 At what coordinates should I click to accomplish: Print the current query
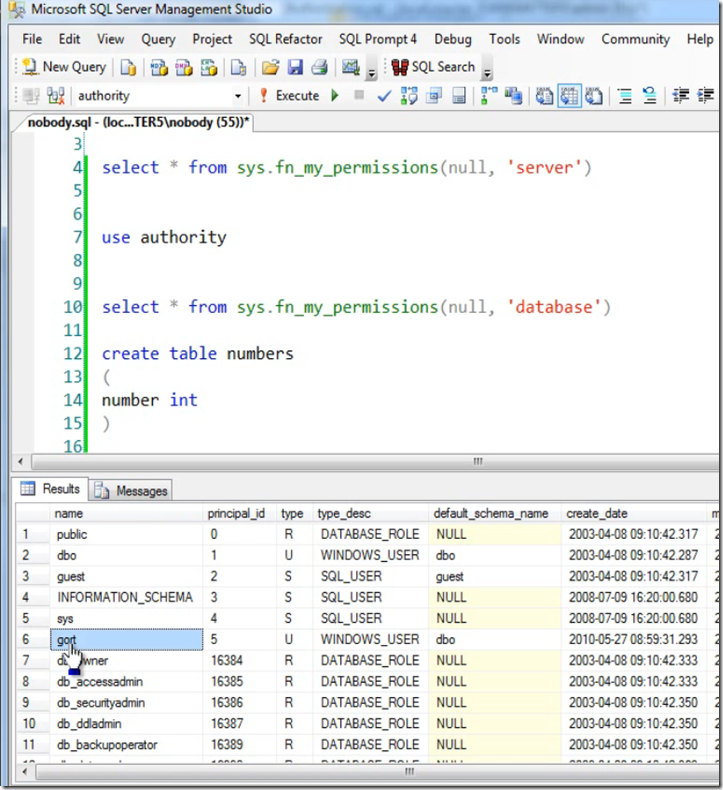pos(320,67)
